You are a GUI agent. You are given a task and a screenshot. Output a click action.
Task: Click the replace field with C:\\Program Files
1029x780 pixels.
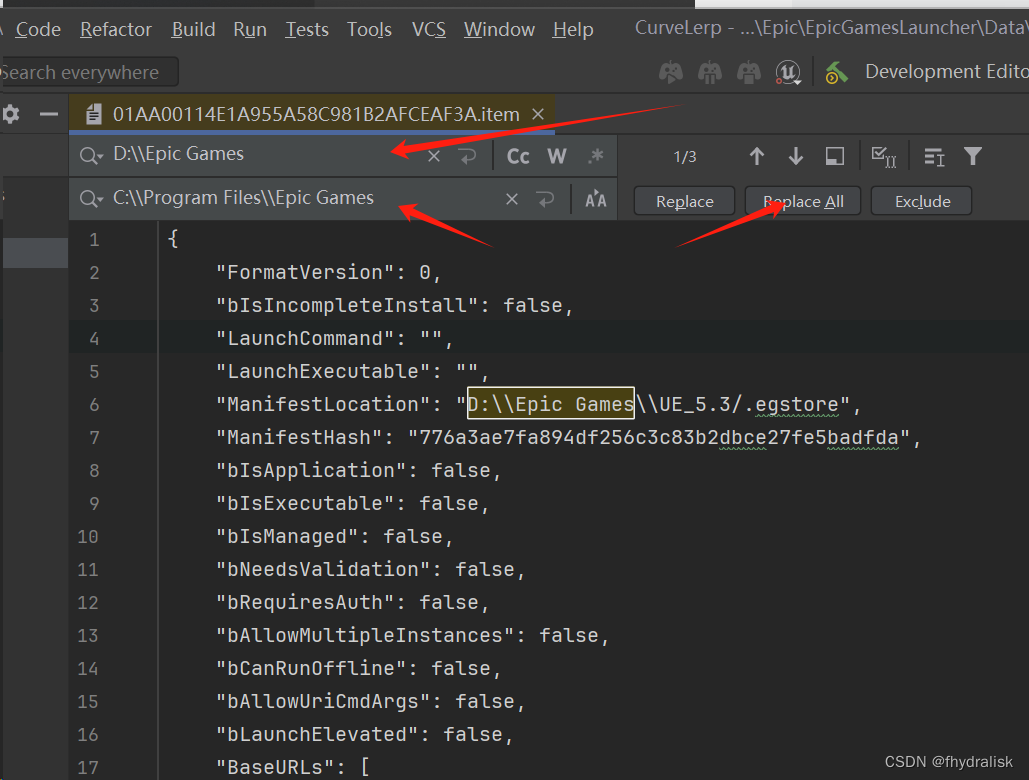tap(302, 198)
